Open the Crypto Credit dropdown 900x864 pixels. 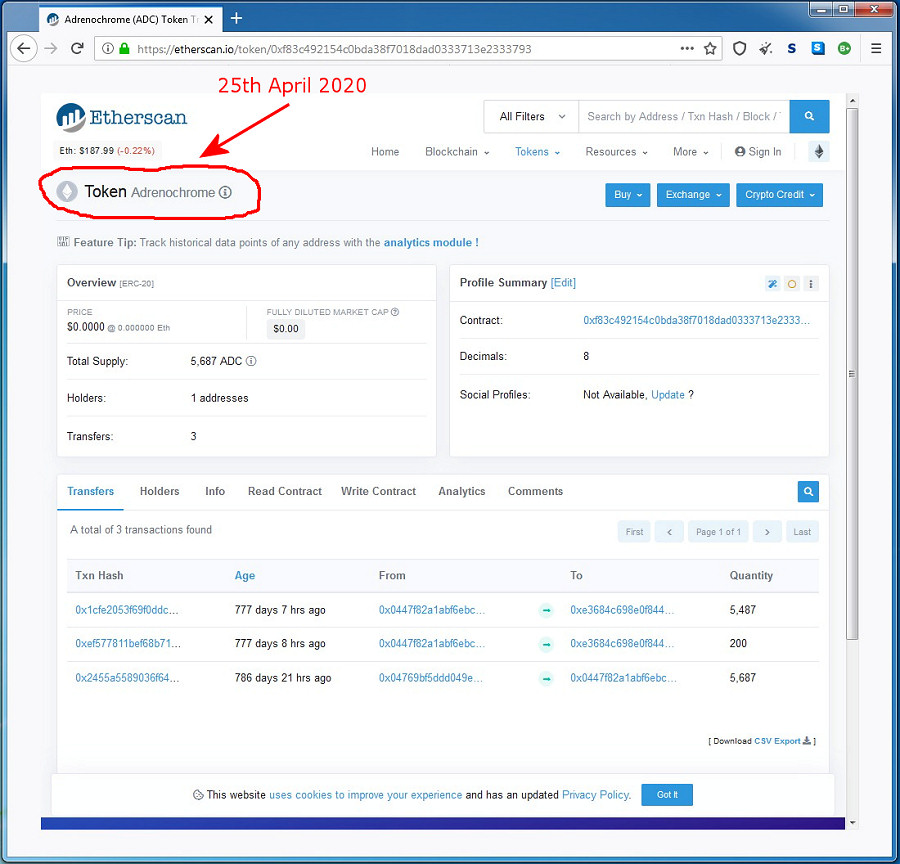coord(779,195)
